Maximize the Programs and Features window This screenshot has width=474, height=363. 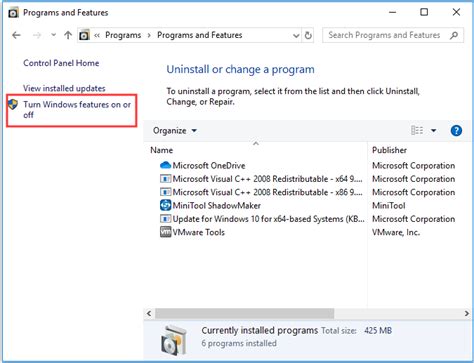pos(424,13)
